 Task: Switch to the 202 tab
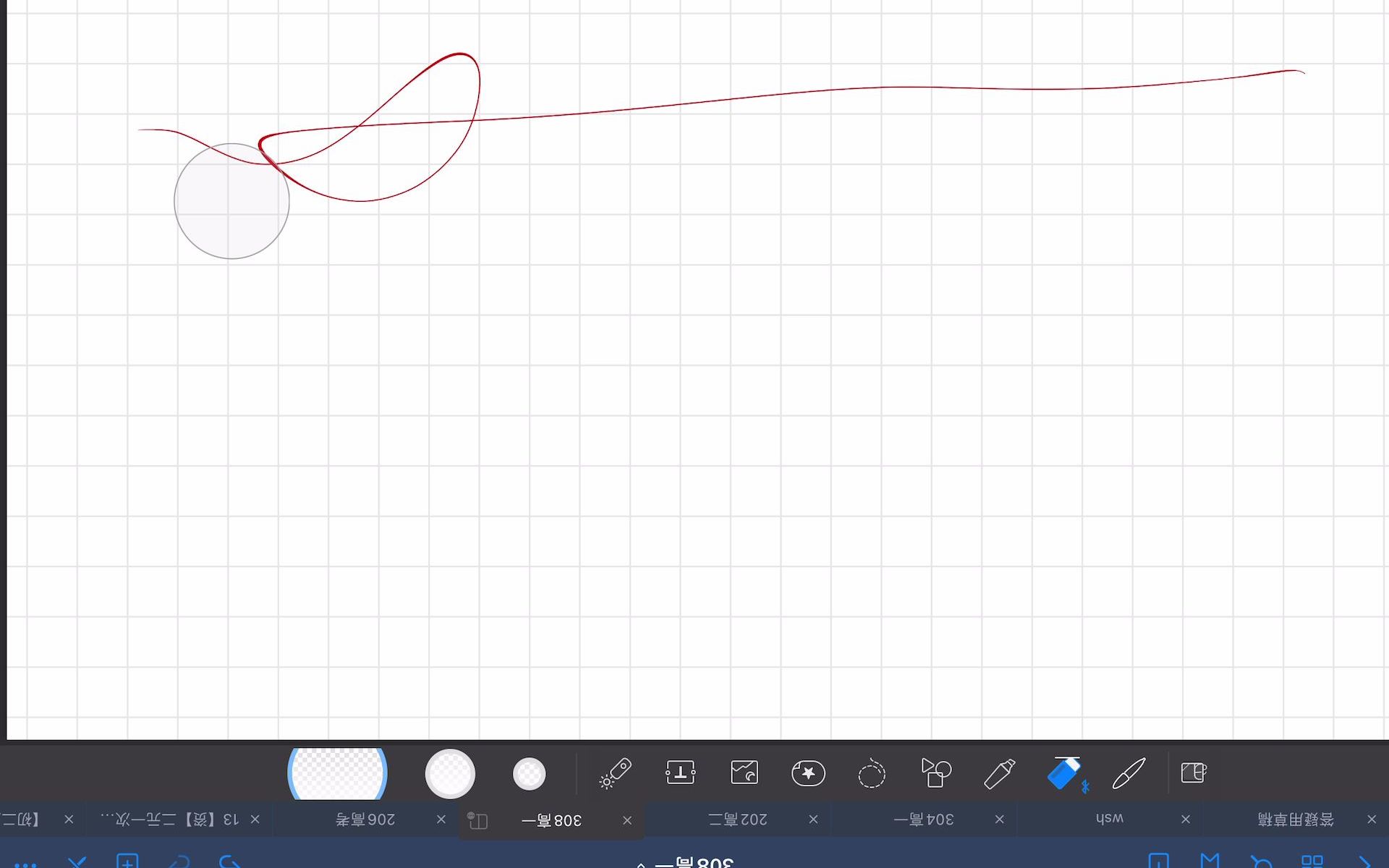(738, 820)
